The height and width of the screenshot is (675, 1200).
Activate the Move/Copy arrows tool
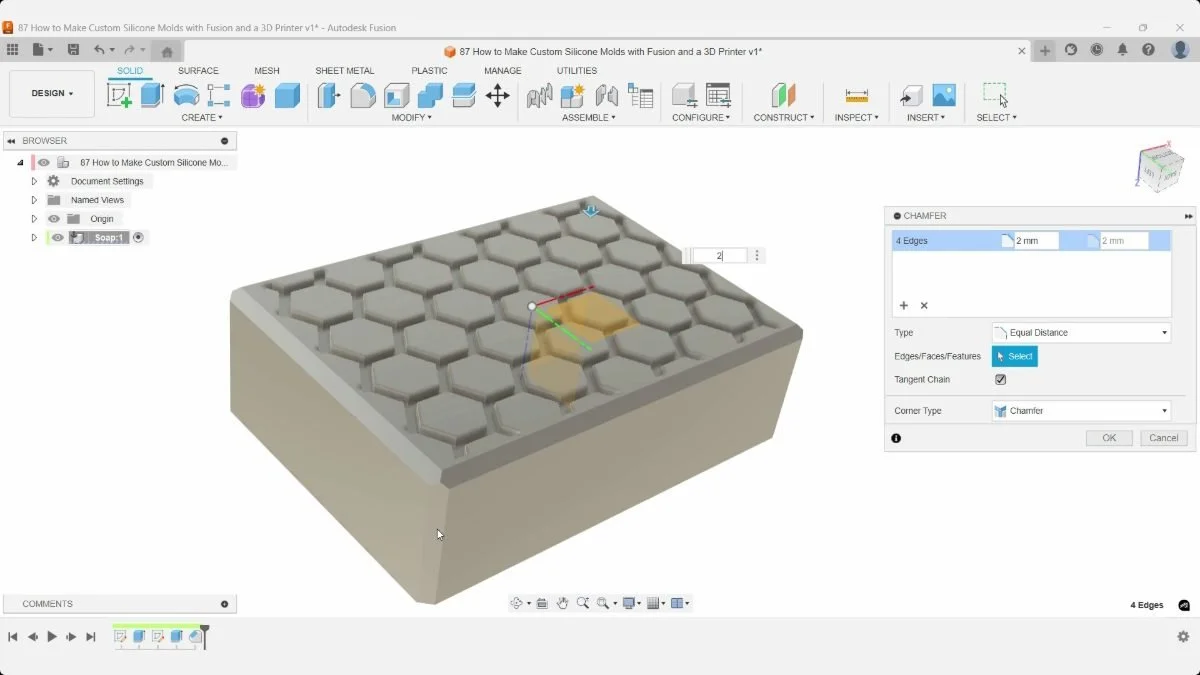point(497,95)
